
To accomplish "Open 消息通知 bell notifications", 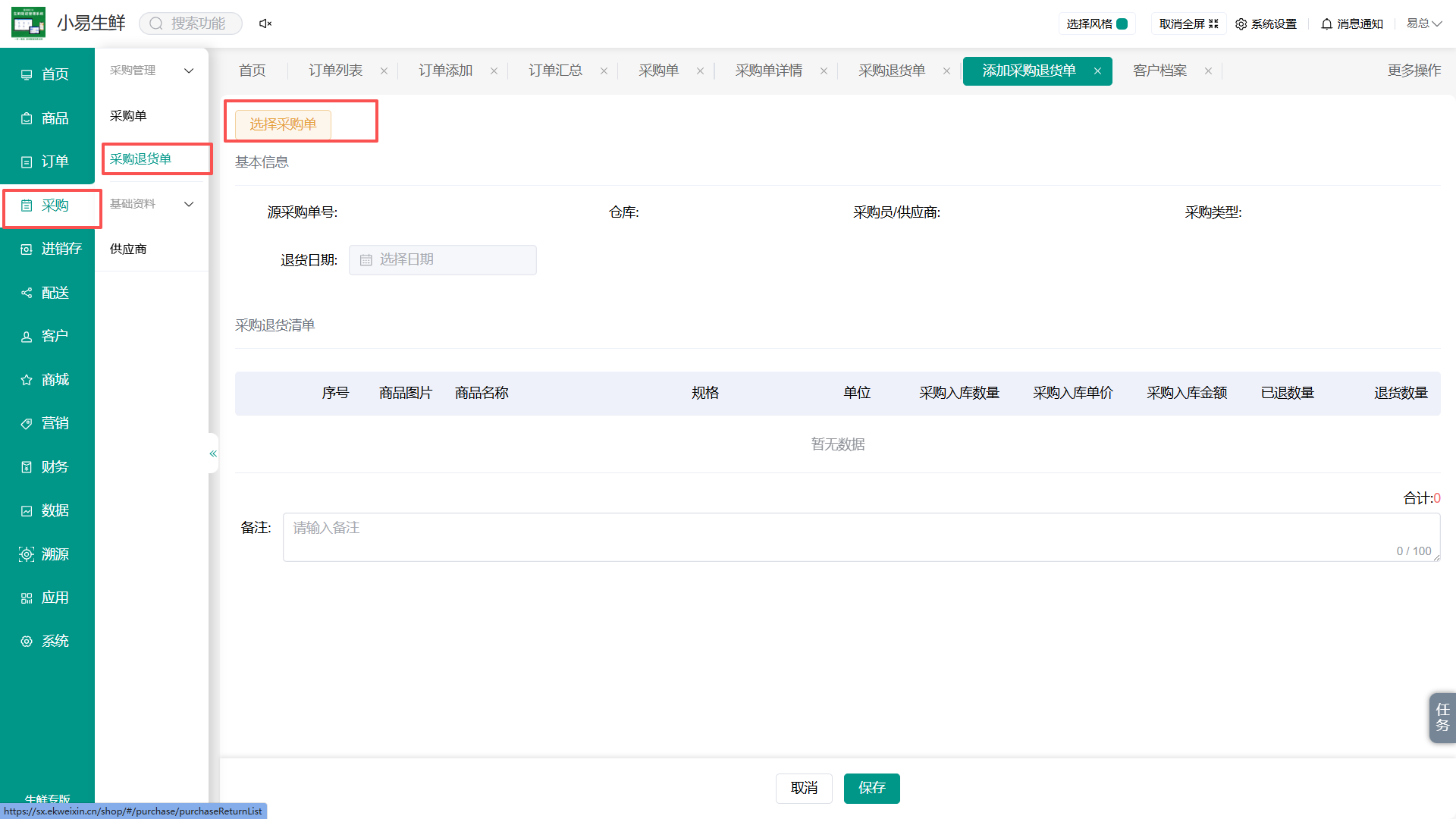I will pyautogui.click(x=1352, y=24).
